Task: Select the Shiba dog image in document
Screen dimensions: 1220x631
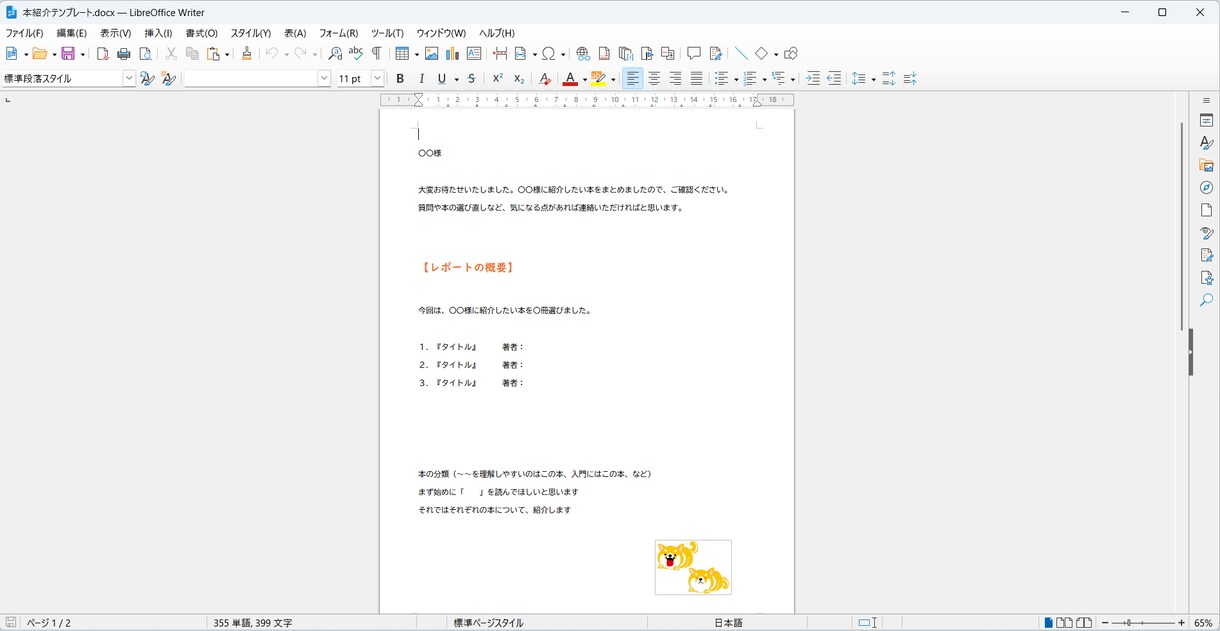Action: click(693, 567)
